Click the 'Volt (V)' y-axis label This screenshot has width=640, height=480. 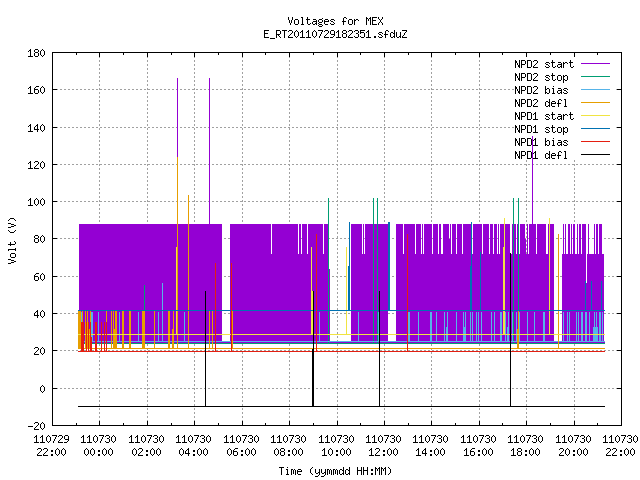coord(12,240)
